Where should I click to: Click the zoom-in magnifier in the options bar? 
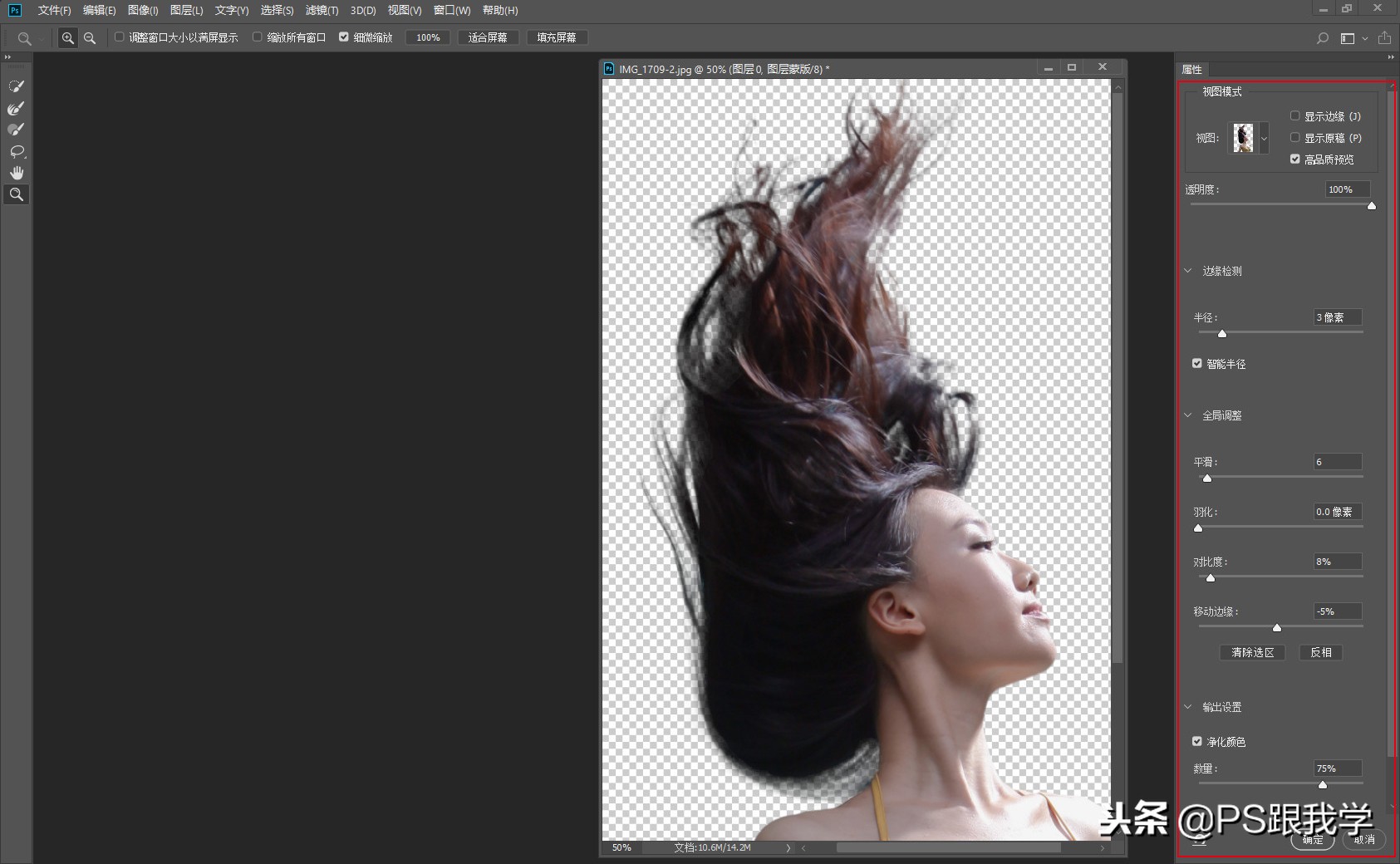[x=68, y=37]
